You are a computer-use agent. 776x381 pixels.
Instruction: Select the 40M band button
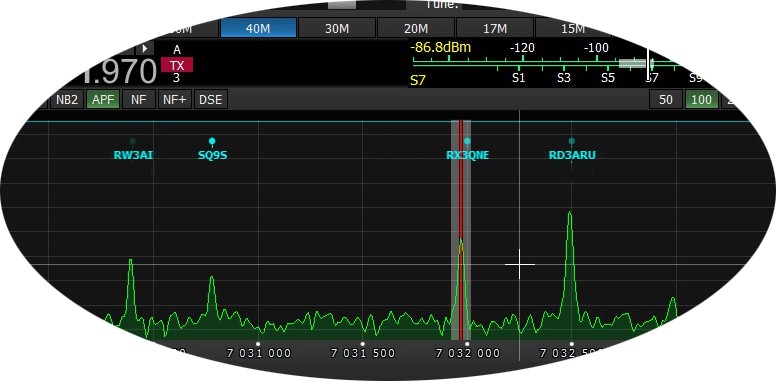pyautogui.click(x=258, y=28)
